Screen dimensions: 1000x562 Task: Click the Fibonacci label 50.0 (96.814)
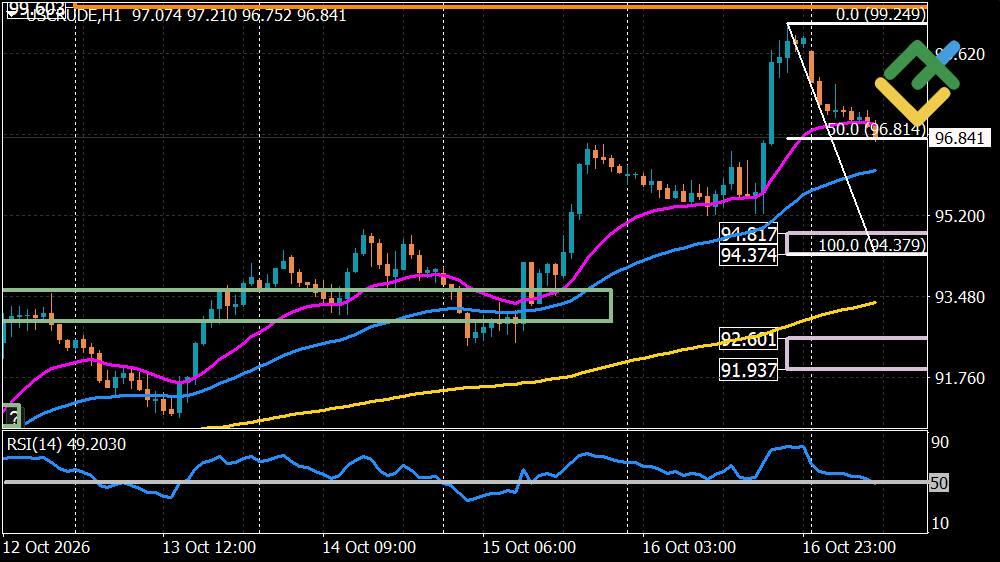pos(876,129)
